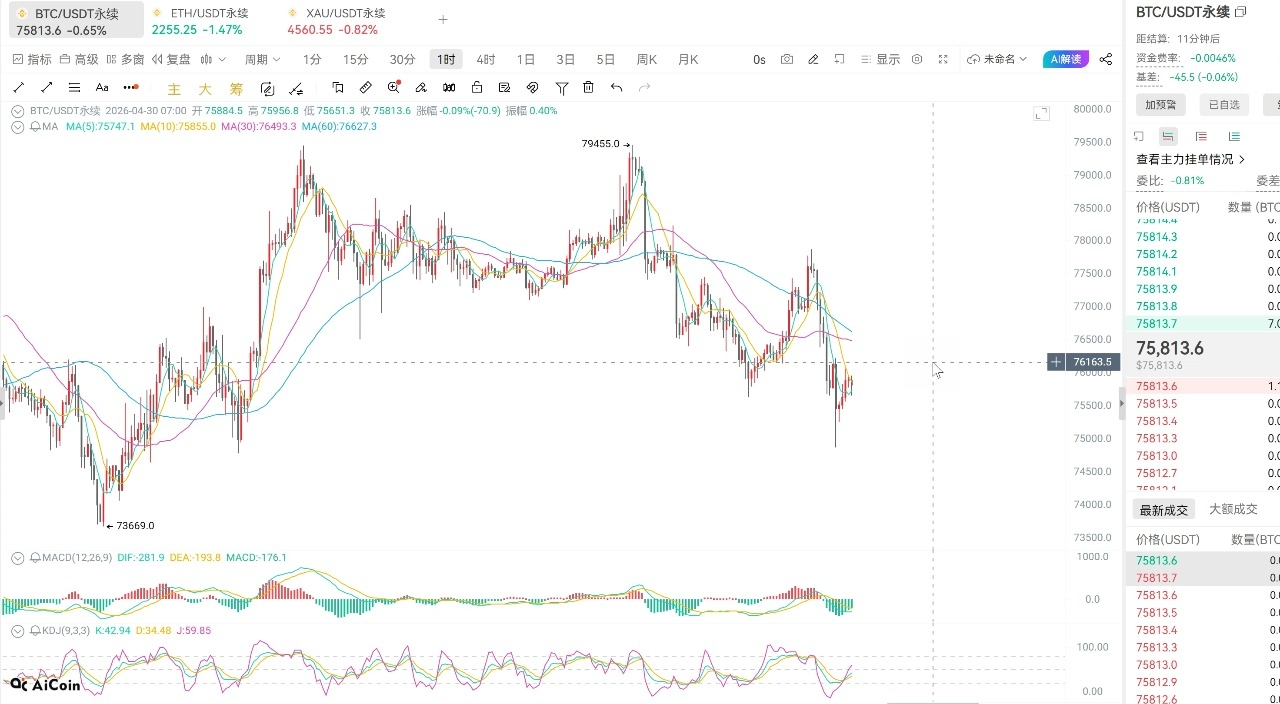
Task: Select the Aa text annotation tool
Action: pyautogui.click(x=102, y=88)
